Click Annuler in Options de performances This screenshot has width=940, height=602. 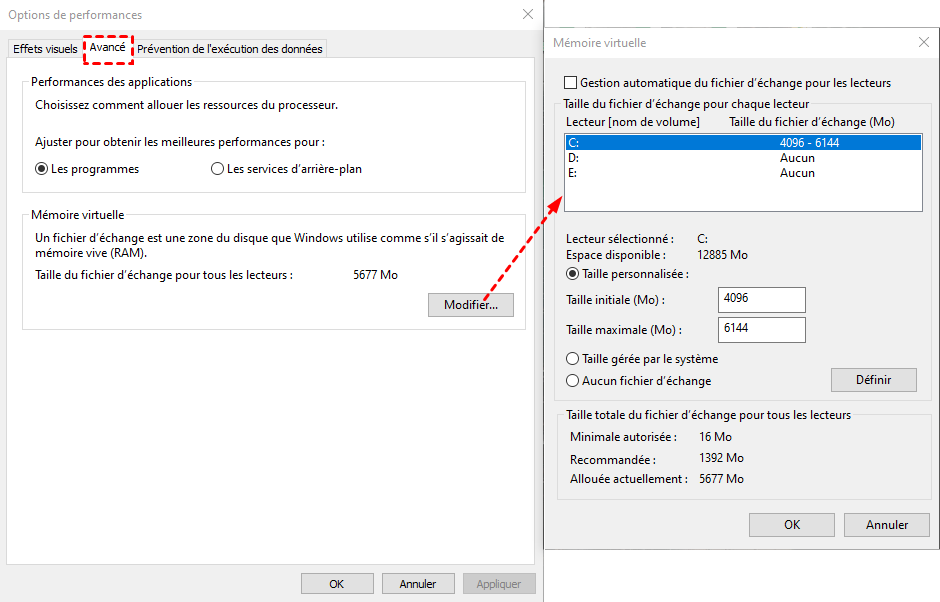coord(417,584)
